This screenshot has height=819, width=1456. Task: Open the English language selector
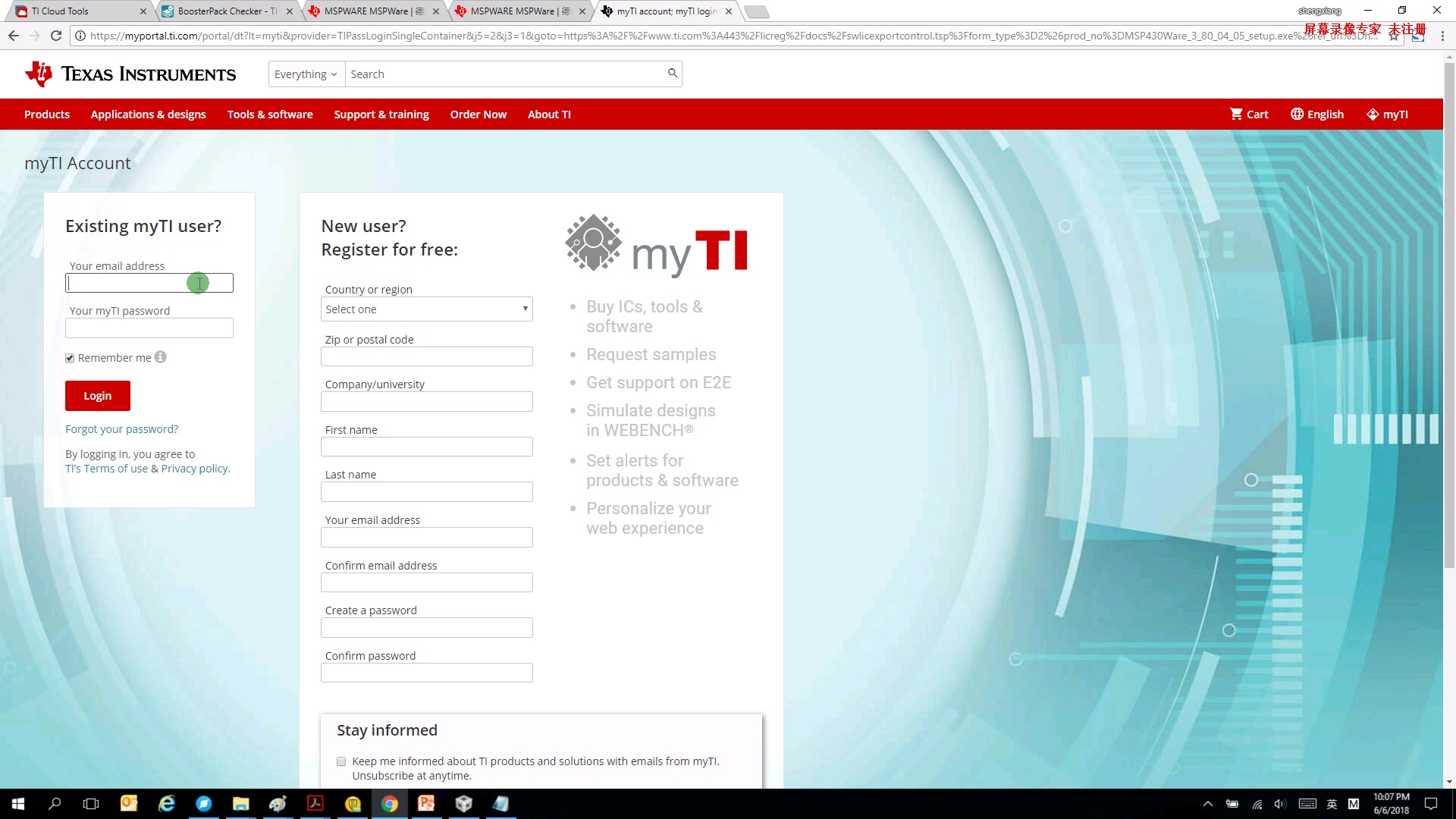coord(1317,114)
